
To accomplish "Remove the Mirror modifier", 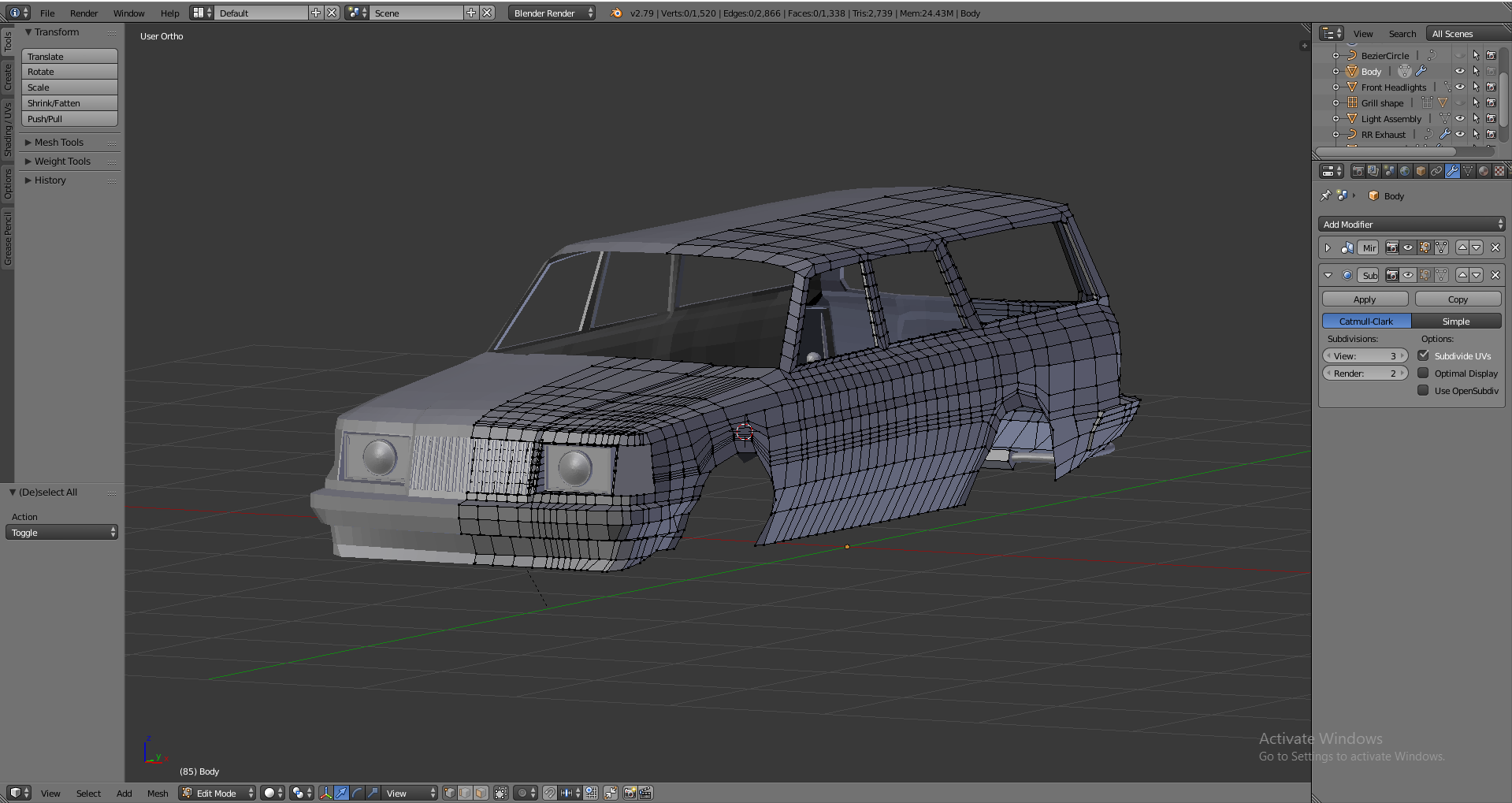I will click(1495, 247).
